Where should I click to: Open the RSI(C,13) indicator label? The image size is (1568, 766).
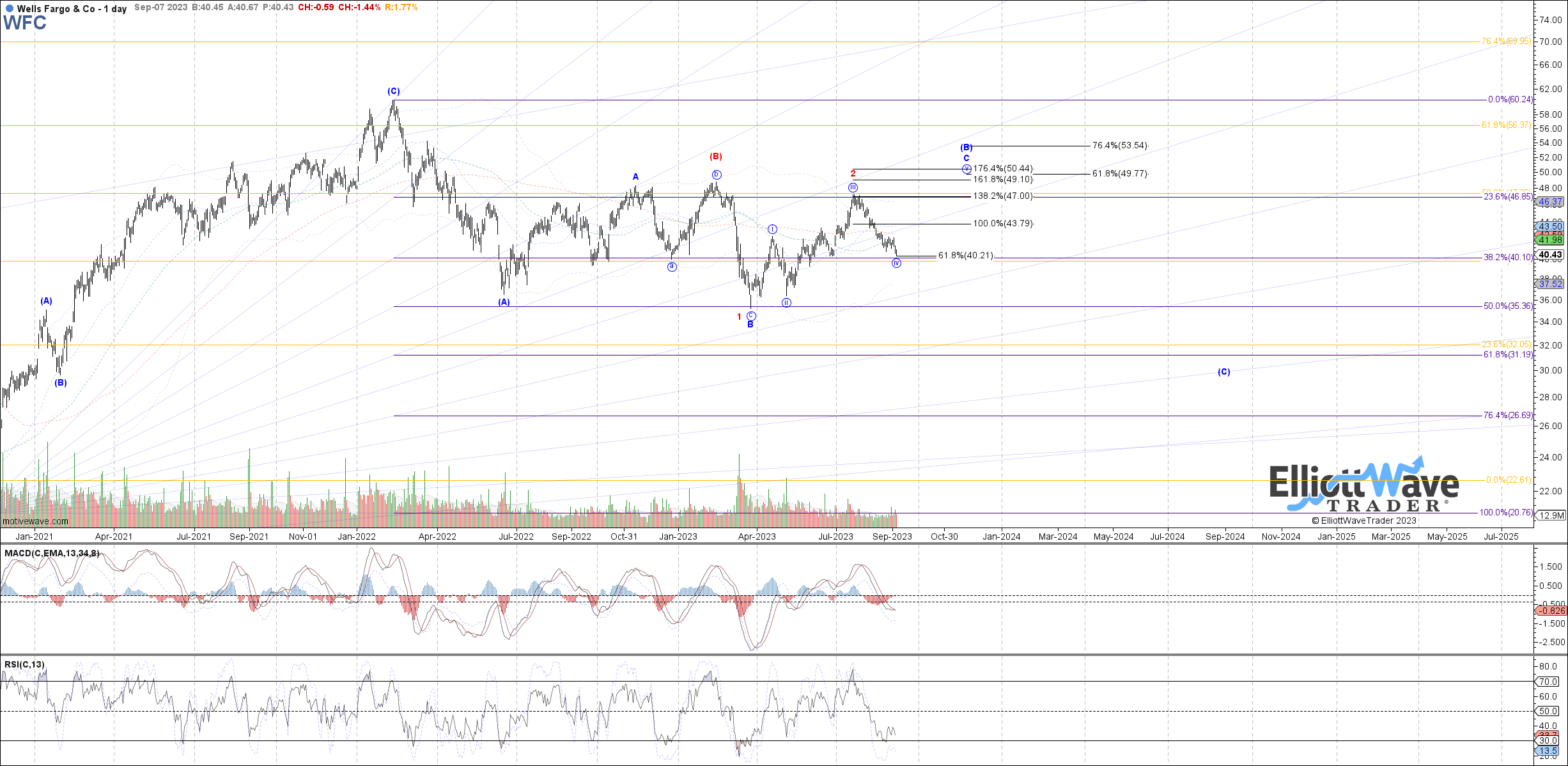coord(25,664)
